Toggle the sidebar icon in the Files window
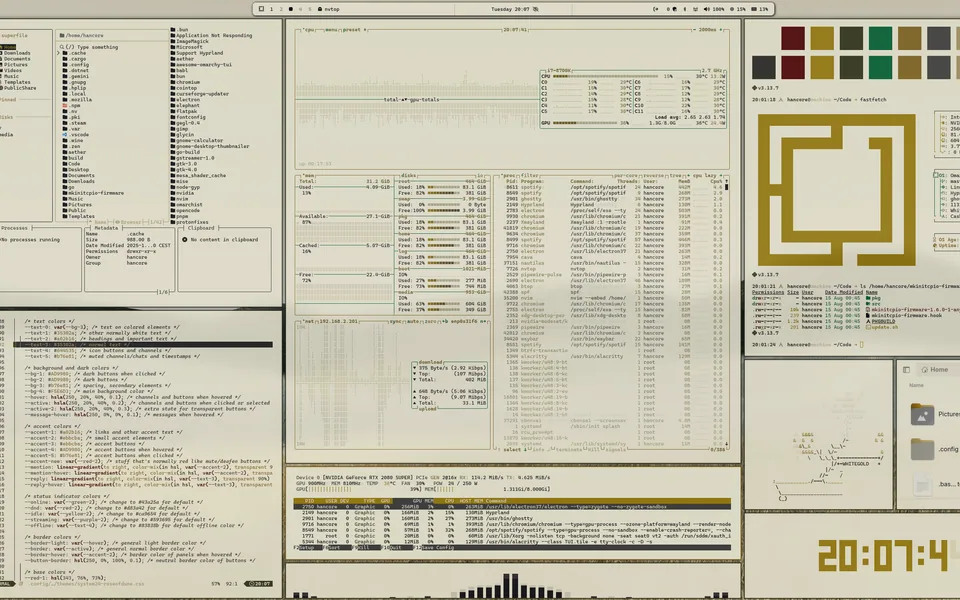The image size is (960, 600). pos(906,369)
